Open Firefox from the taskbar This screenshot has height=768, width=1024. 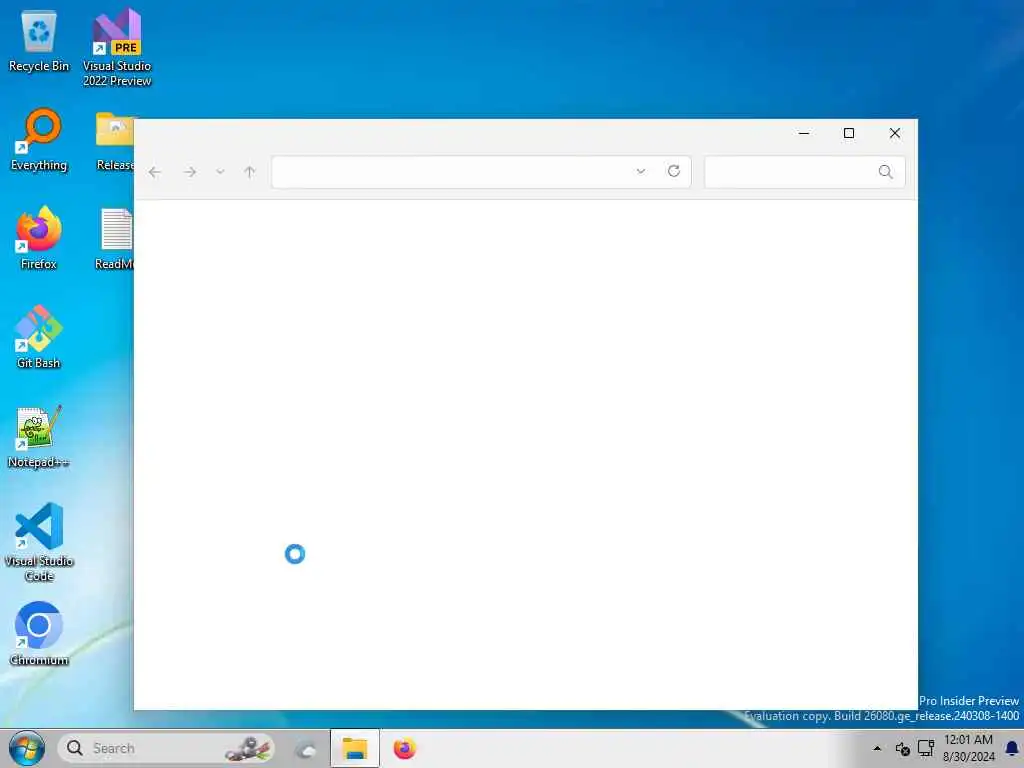point(404,748)
